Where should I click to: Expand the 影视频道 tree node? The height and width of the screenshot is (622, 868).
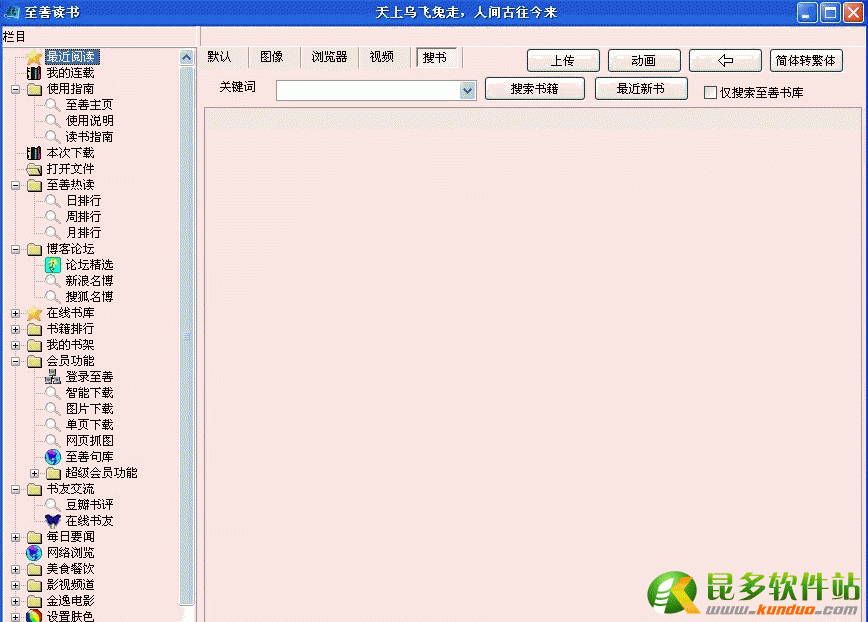click(16, 585)
